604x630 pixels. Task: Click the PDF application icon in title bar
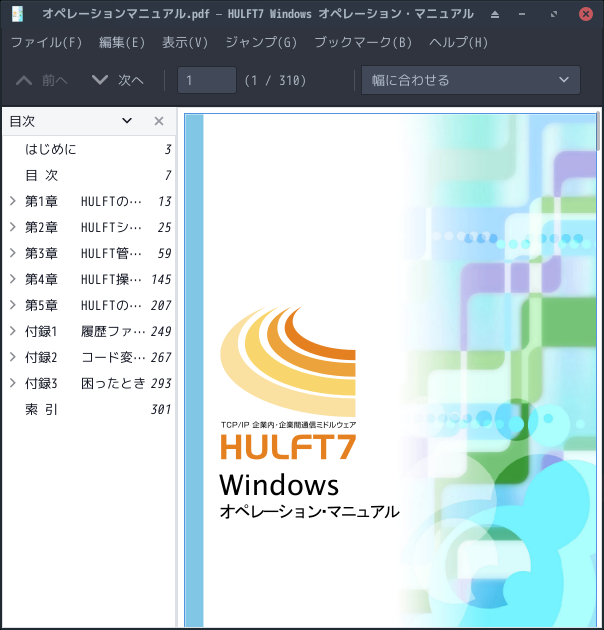click(17, 14)
